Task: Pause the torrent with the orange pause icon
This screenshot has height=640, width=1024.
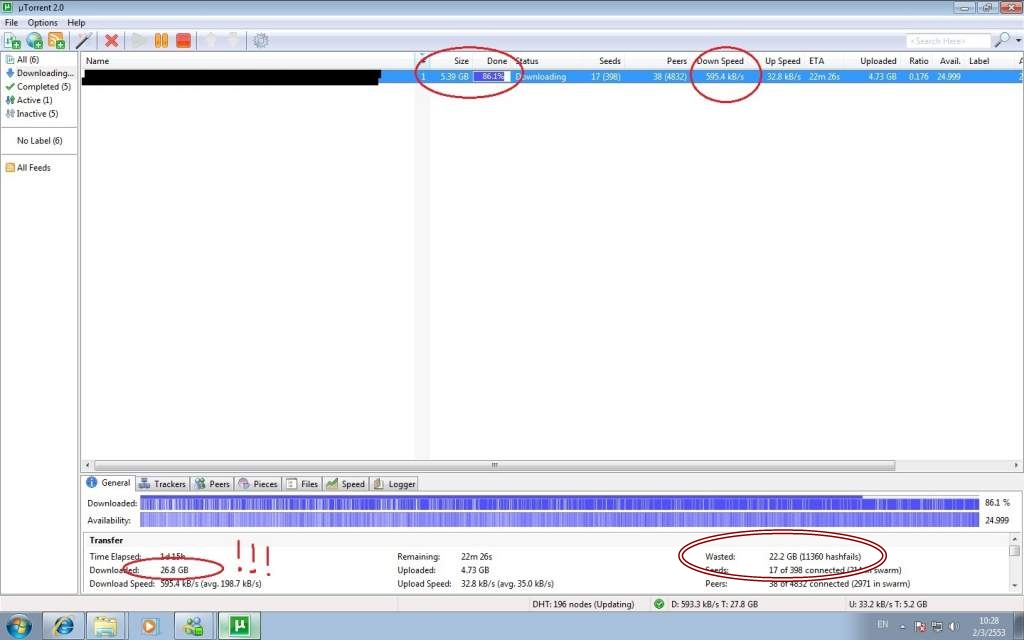Action: pyautogui.click(x=161, y=40)
